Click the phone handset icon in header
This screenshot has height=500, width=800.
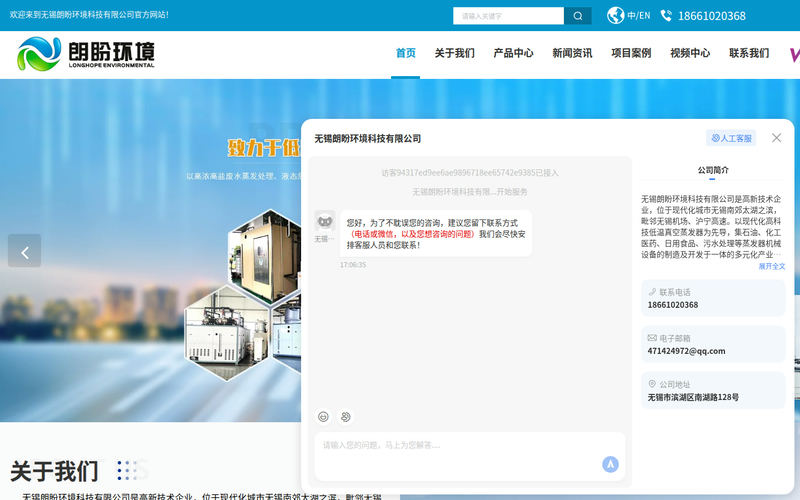666,15
